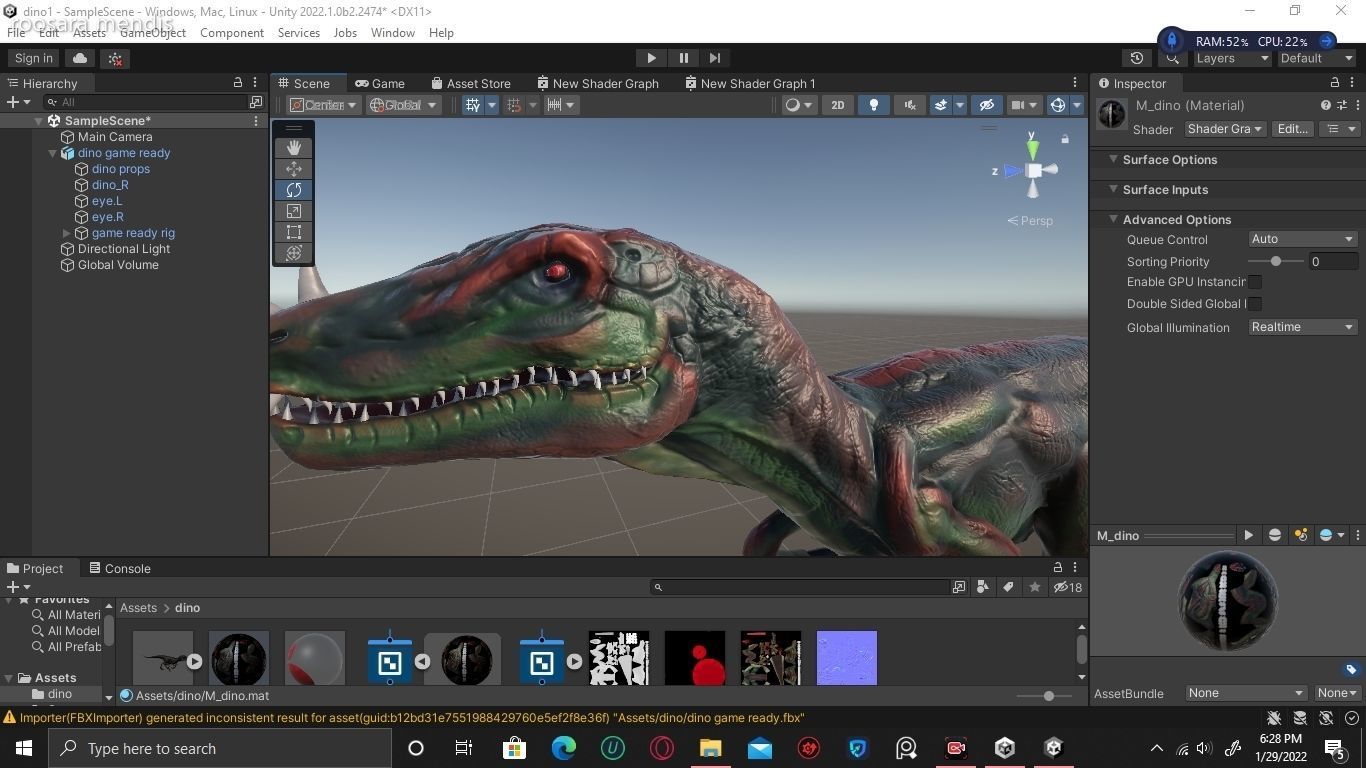Screen dimensions: 1366x768
Task: Play the M_dino preview animation
Action: (x=1248, y=535)
